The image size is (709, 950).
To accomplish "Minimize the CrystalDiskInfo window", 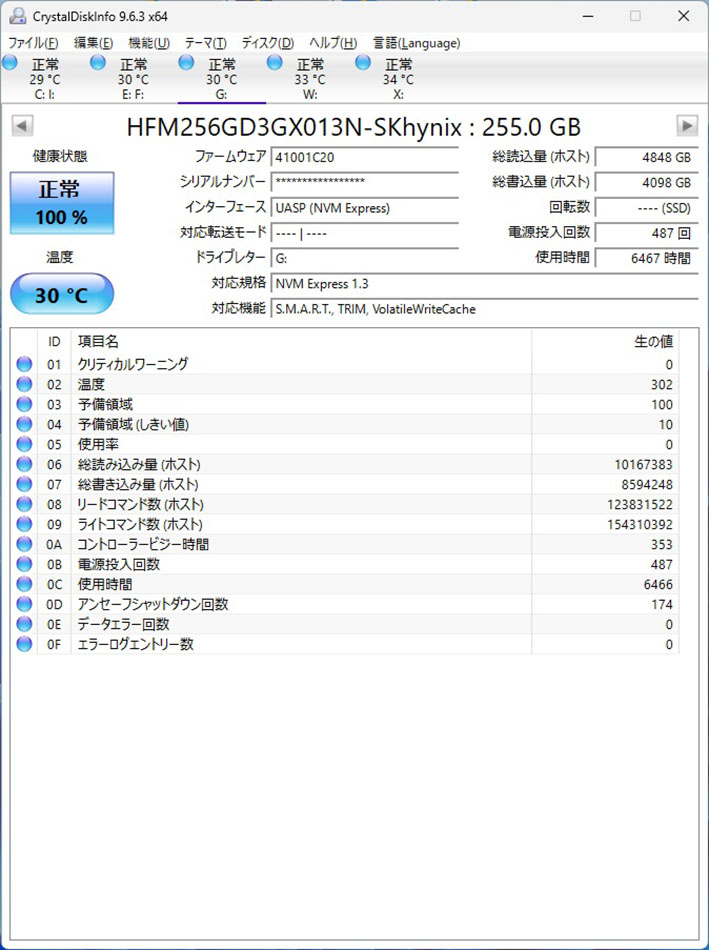I will point(587,16).
